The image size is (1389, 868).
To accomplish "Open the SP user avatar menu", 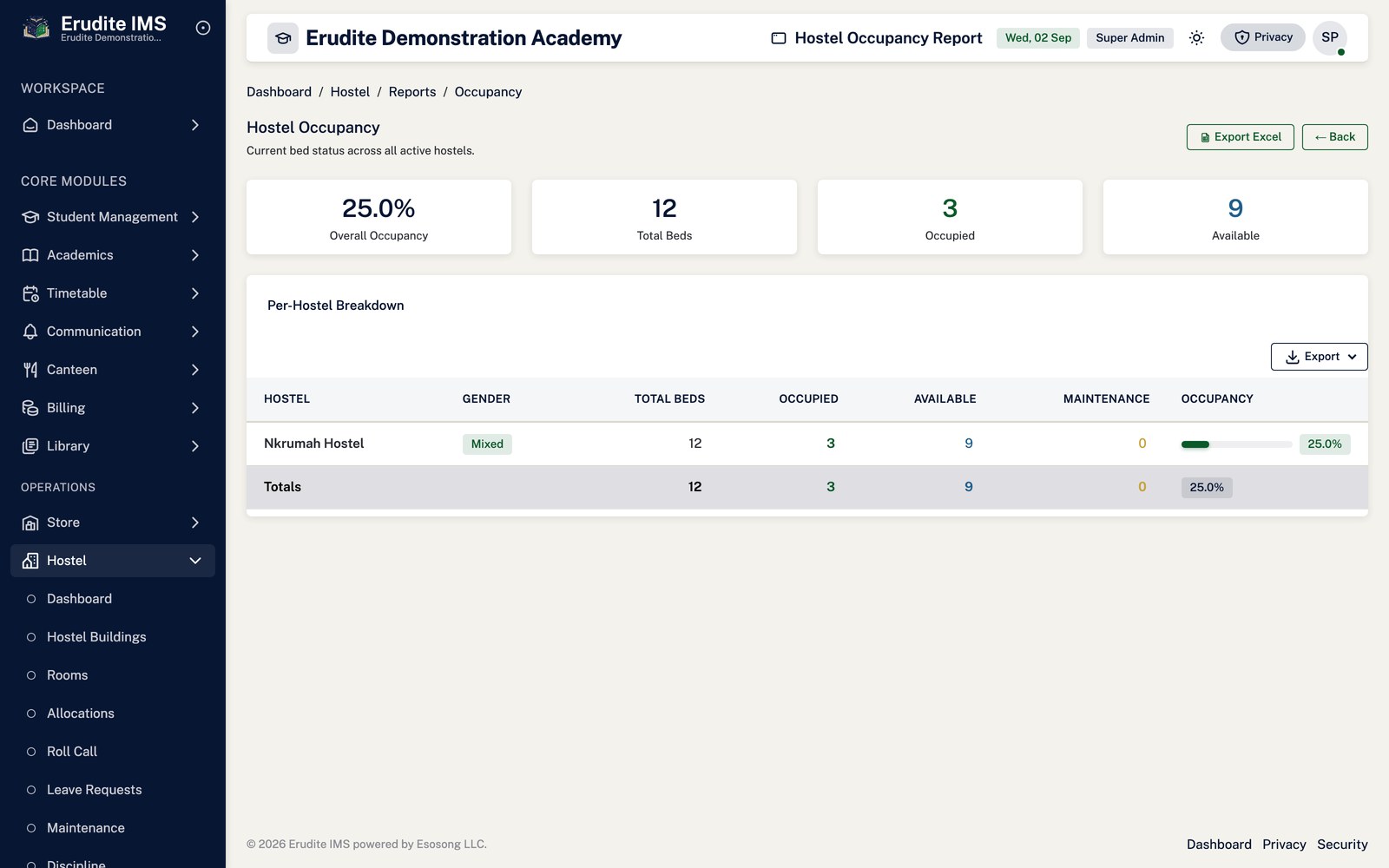I will pyautogui.click(x=1330, y=37).
